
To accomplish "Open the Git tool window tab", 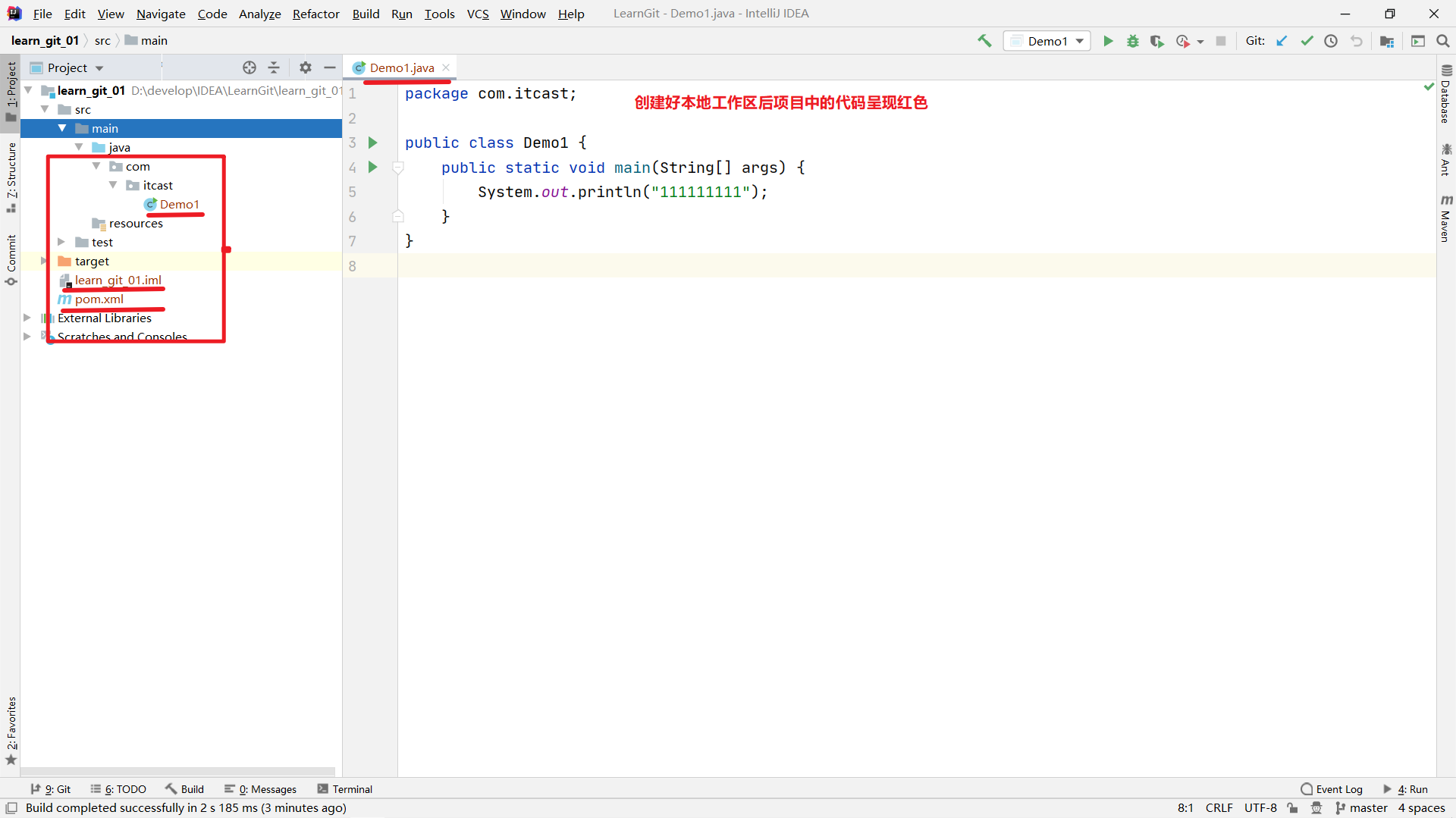I will pos(51,789).
